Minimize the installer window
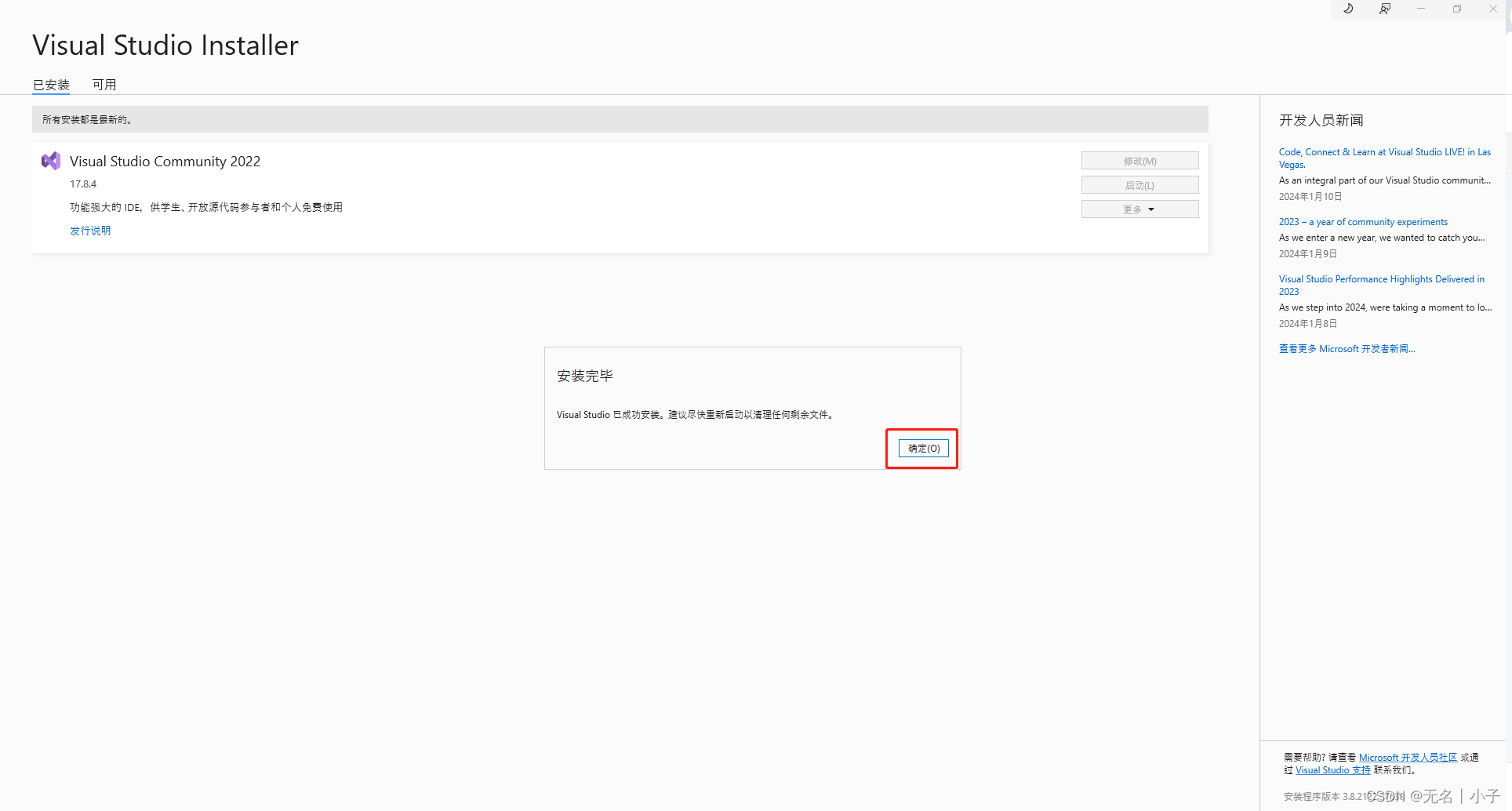1512x811 pixels. (1421, 9)
